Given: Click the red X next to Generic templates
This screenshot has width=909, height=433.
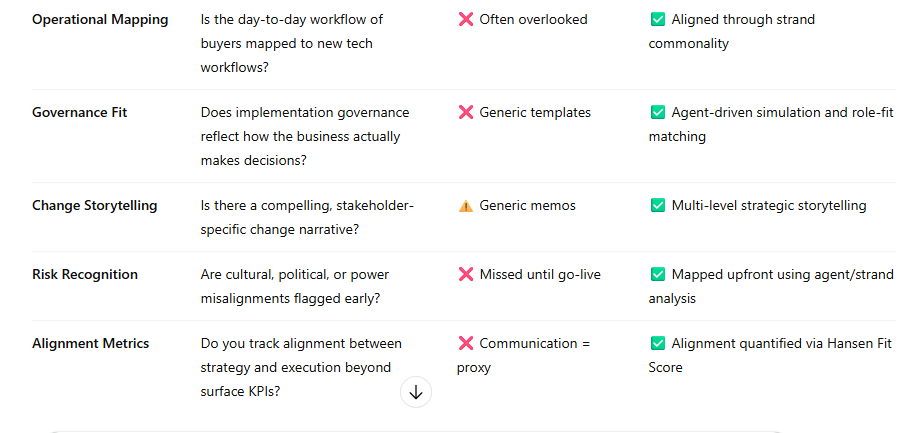Looking at the screenshot, I should 466,113.
